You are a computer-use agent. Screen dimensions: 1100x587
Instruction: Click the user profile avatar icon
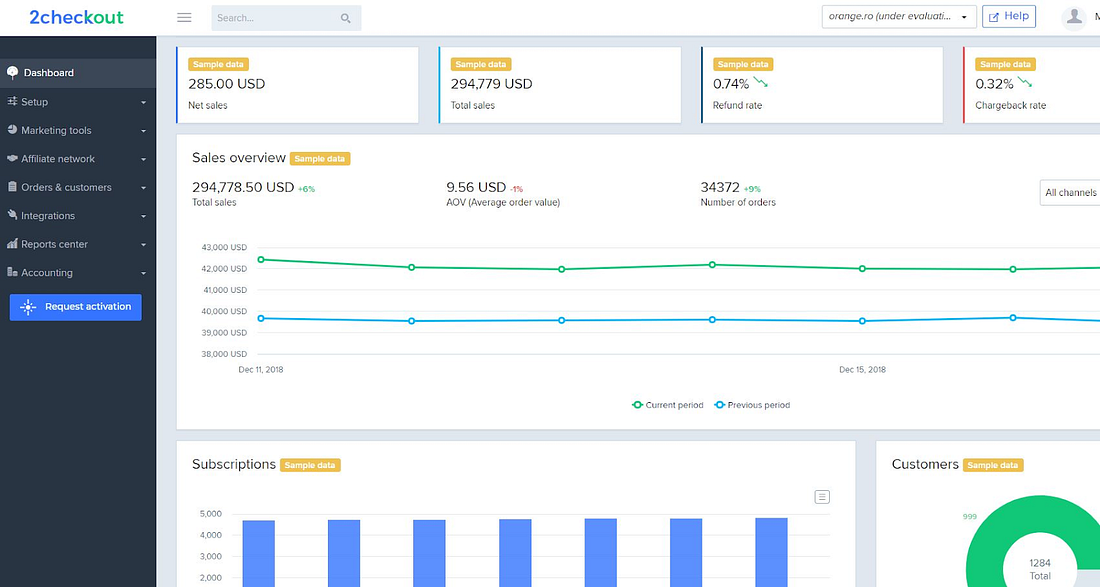pyautogui.click(x=1075, y=17)
